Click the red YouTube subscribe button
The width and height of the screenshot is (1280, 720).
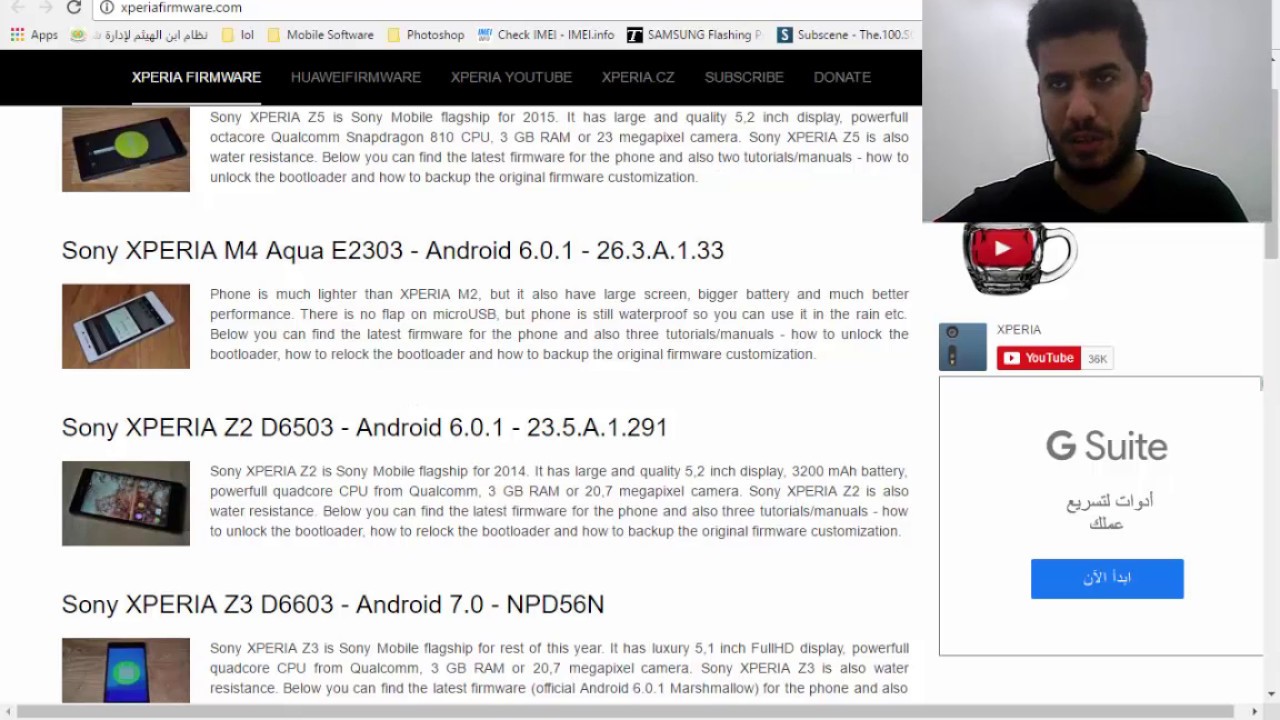(x=1039, y=358)
